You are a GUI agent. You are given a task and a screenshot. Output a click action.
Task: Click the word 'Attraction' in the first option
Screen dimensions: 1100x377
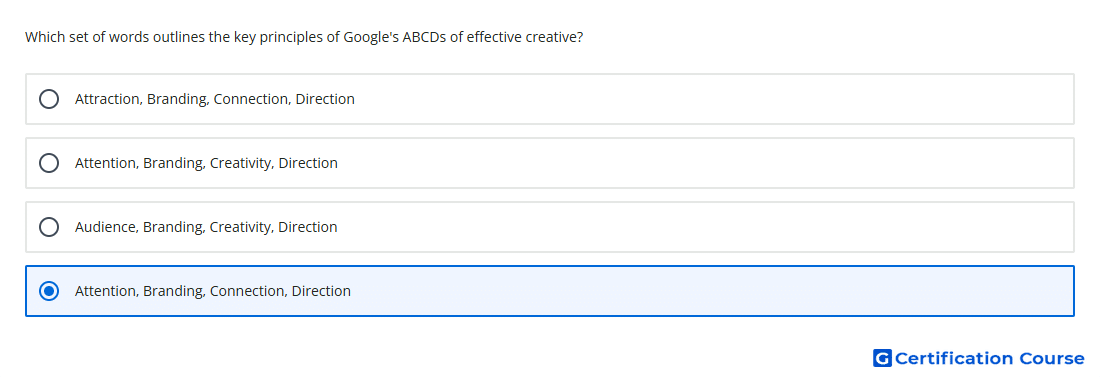108,99
